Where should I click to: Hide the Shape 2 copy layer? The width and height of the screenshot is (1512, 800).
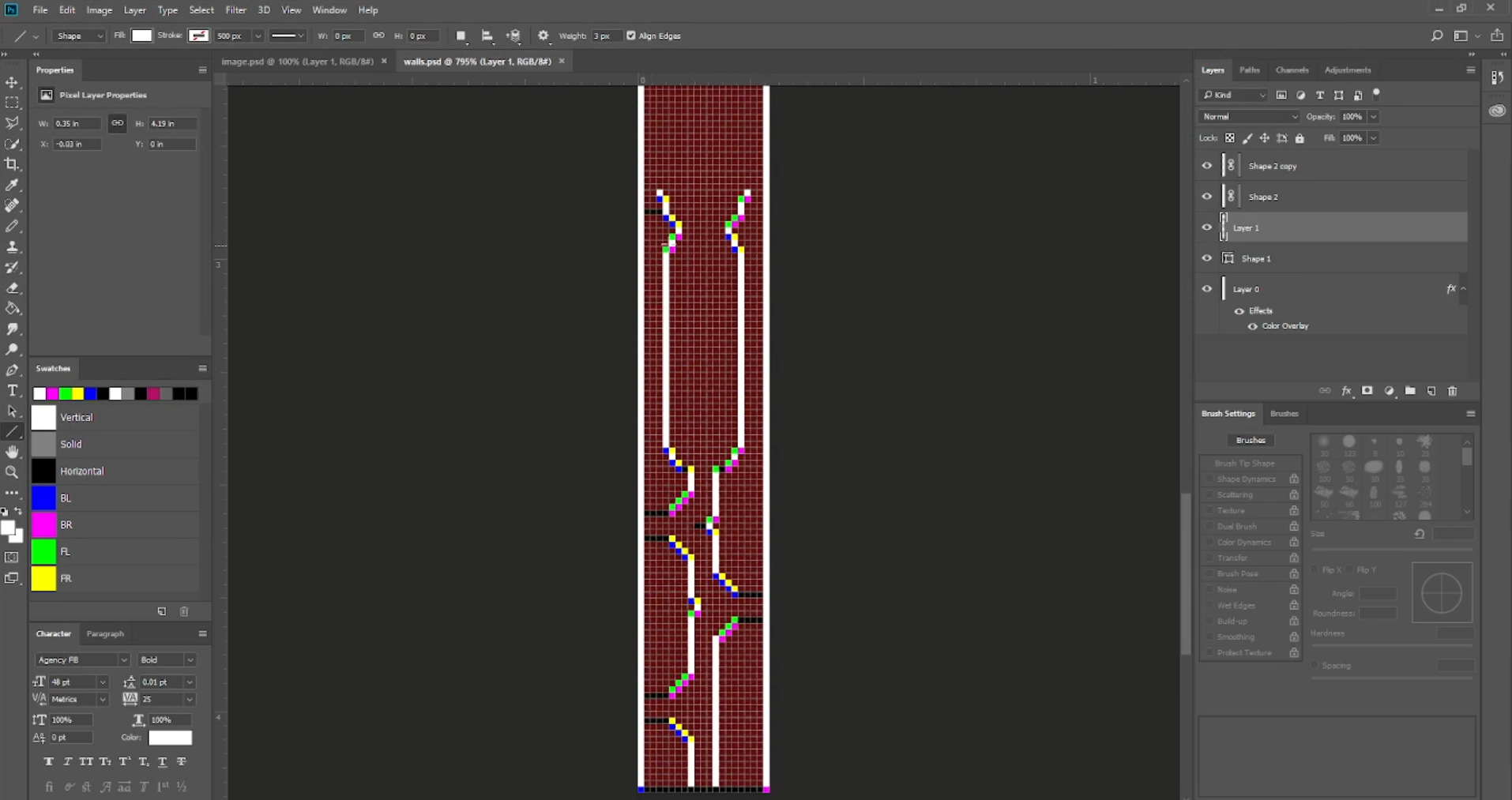(1206, 166)
